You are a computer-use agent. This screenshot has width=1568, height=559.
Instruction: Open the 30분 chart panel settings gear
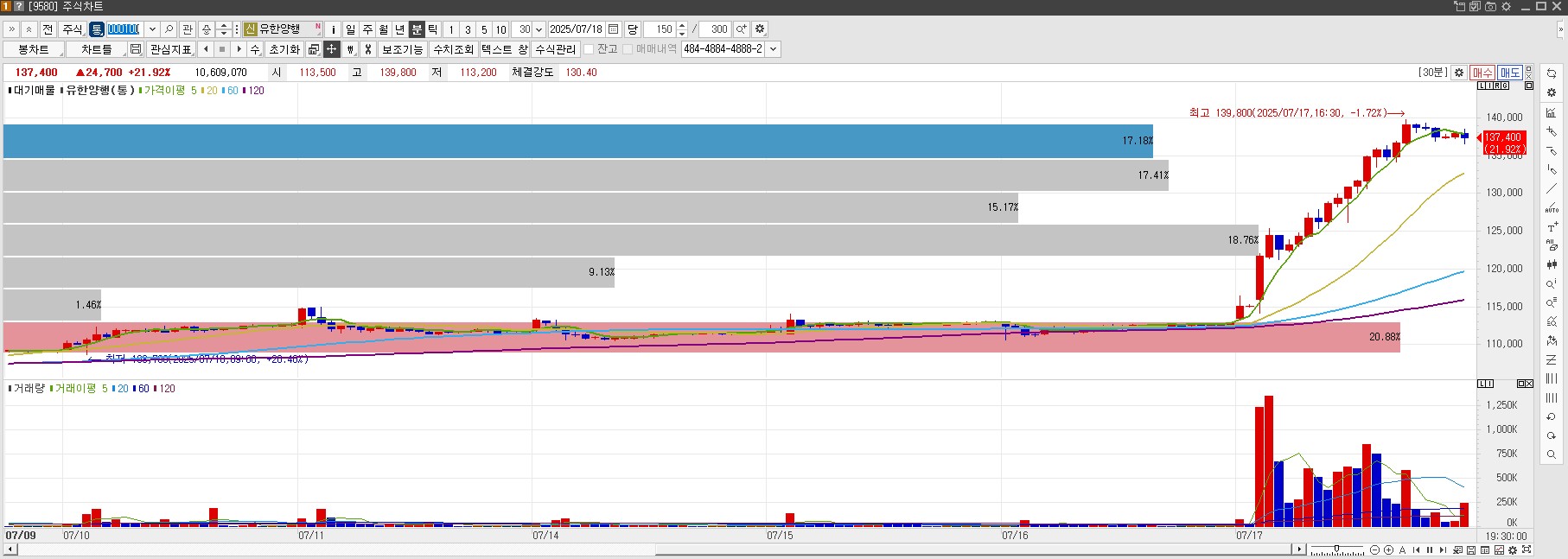coord(1459,73)
